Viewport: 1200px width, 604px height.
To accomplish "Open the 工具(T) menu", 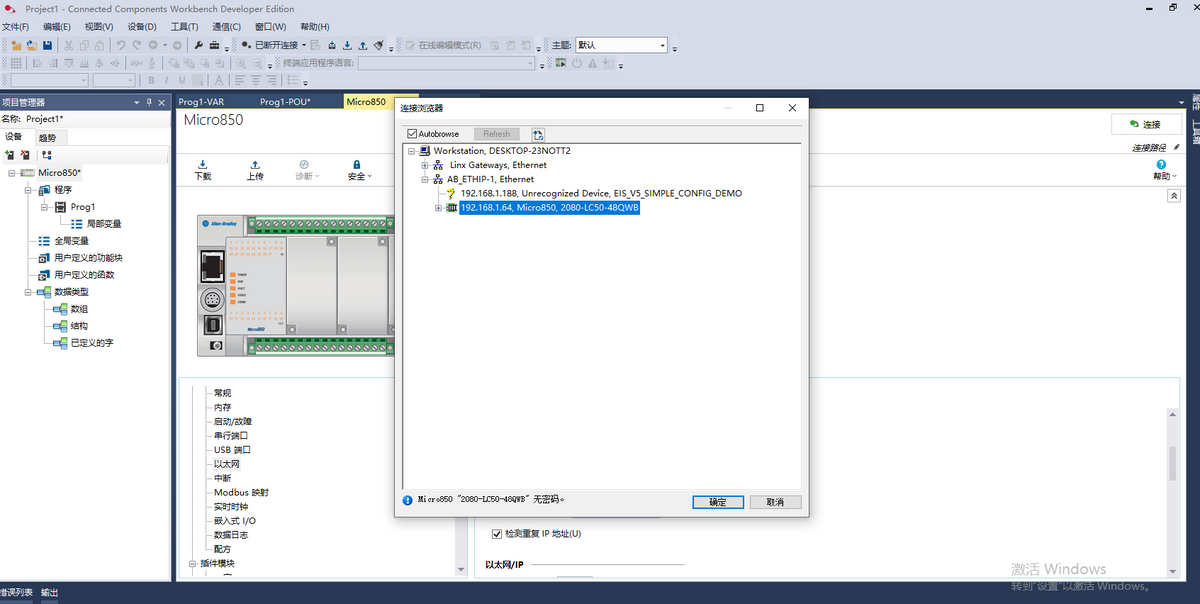I will pos(185,27).
